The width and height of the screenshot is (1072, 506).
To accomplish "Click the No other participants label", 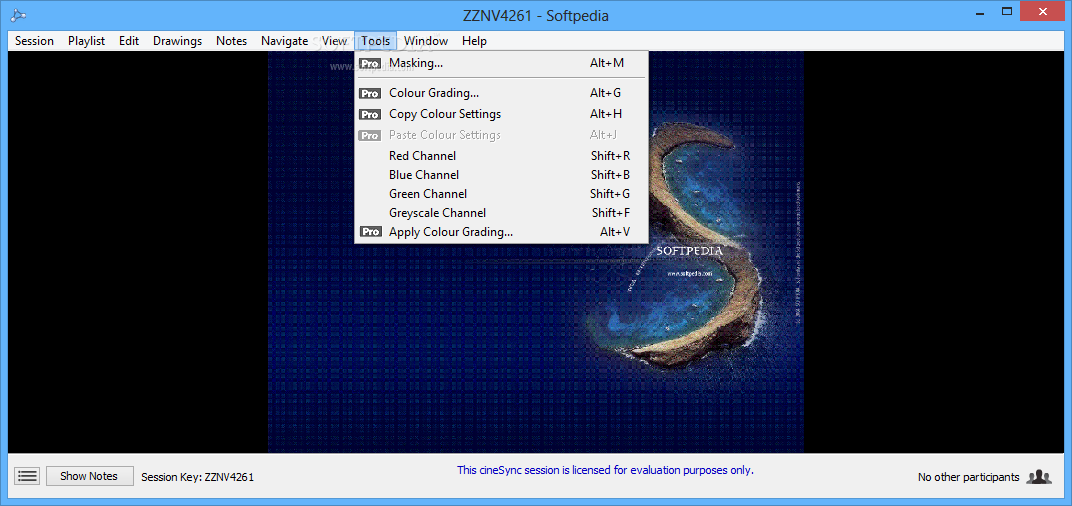I will click(968, 477).
